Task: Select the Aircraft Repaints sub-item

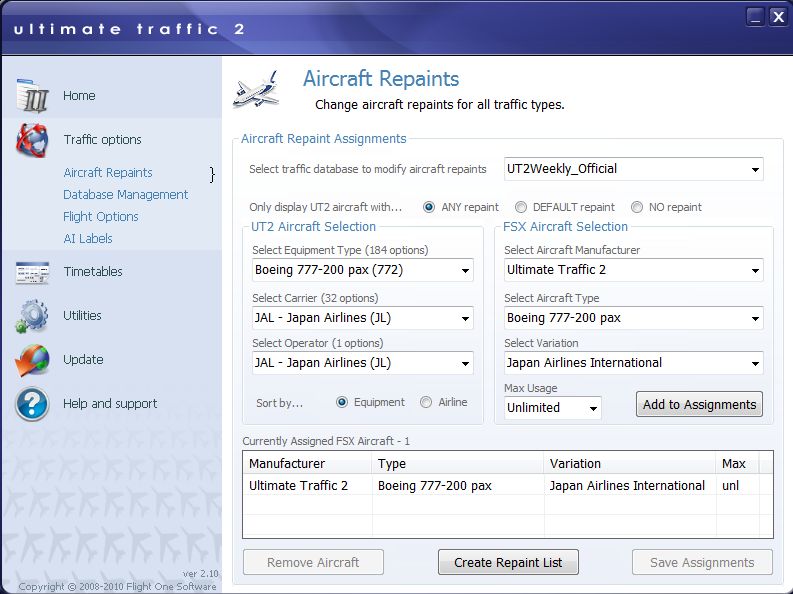Action: 108,172
